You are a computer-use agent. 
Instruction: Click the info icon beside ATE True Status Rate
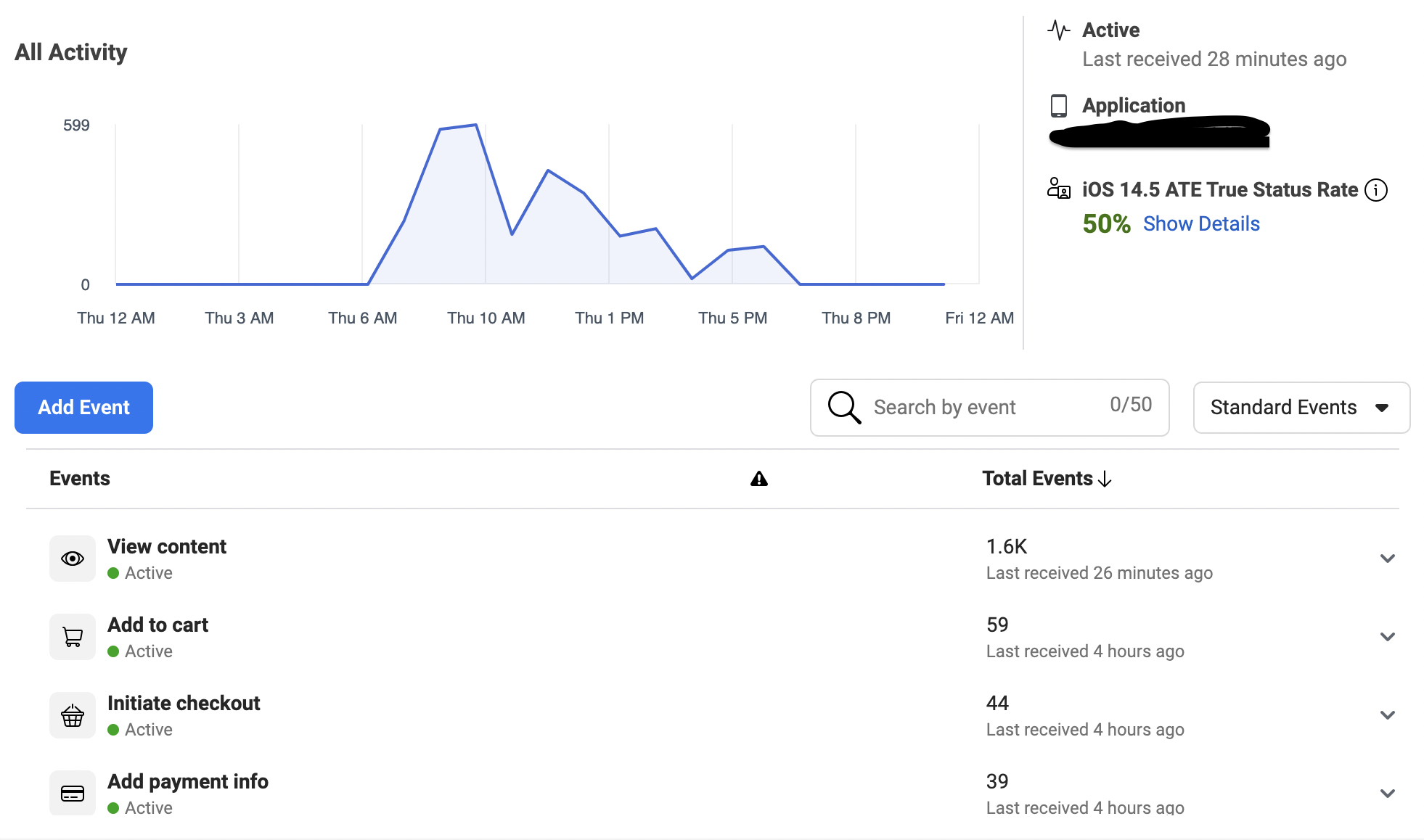(x=1376, y=190)
